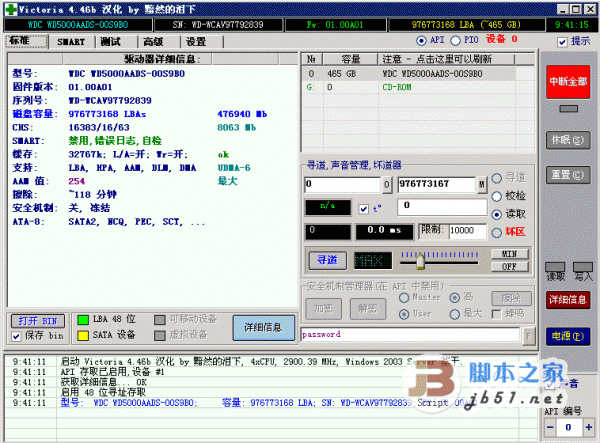This screenshot has height=443, width=600.
Task: Select the 坏区 bad sector radio option
Action: [497, 232]
